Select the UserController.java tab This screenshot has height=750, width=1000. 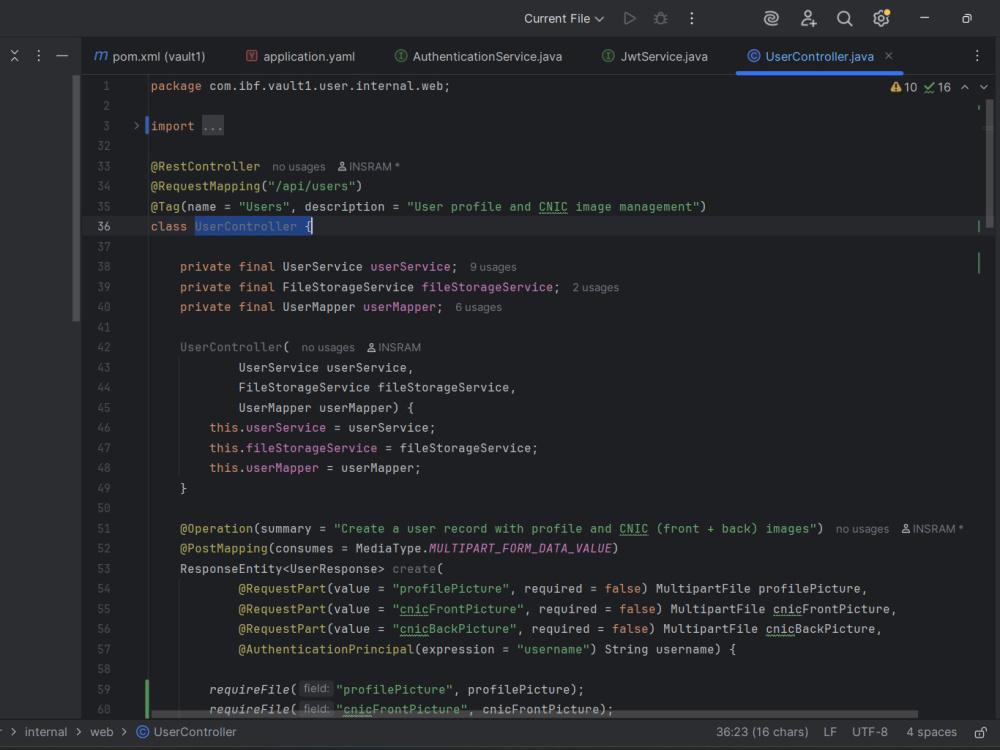click(811, 56)
